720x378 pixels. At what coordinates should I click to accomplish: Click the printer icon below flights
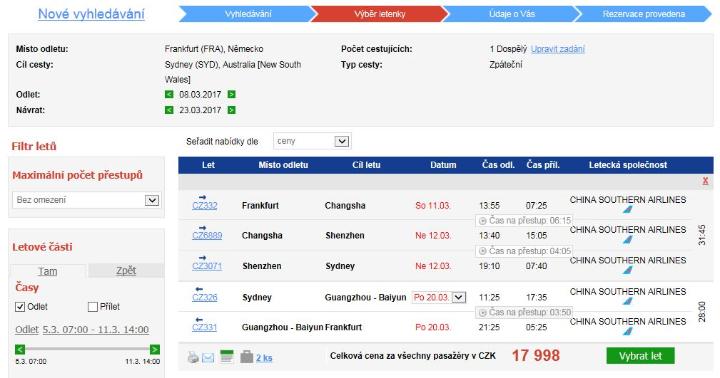pos(193,357)
